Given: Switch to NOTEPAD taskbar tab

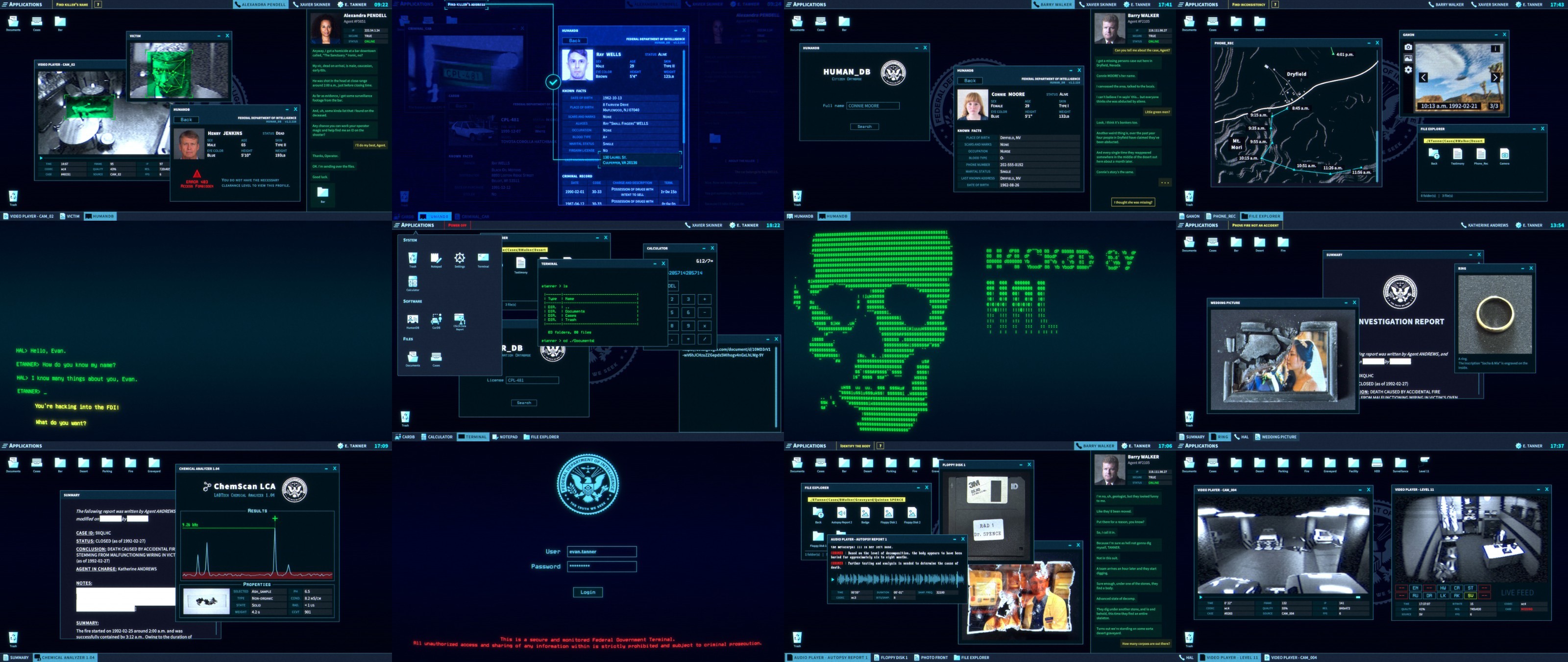Looking at the screenshot, I should click(505, 436).
